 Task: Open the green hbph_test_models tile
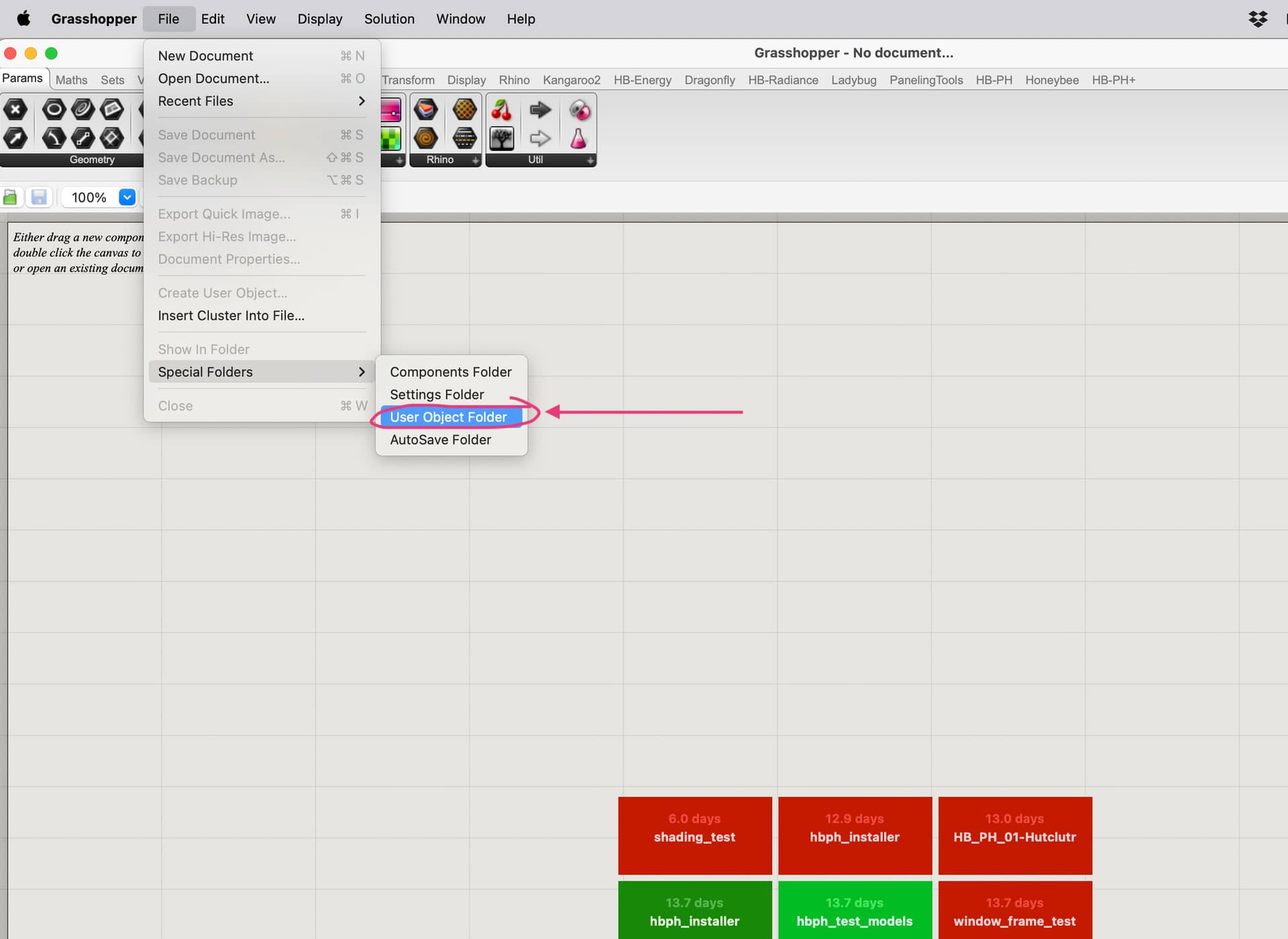point(855,910)
